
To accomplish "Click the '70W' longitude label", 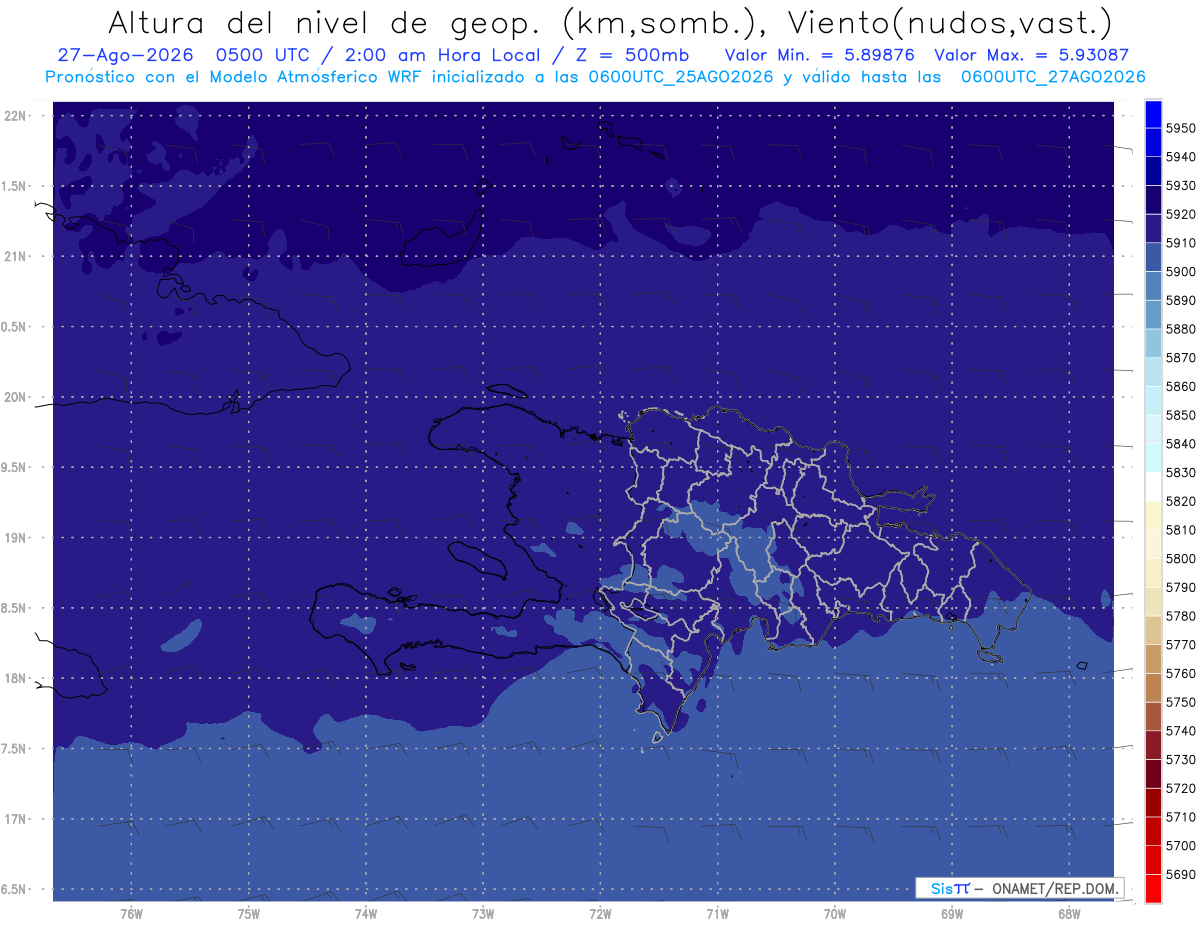I will [x=835, y=913].
